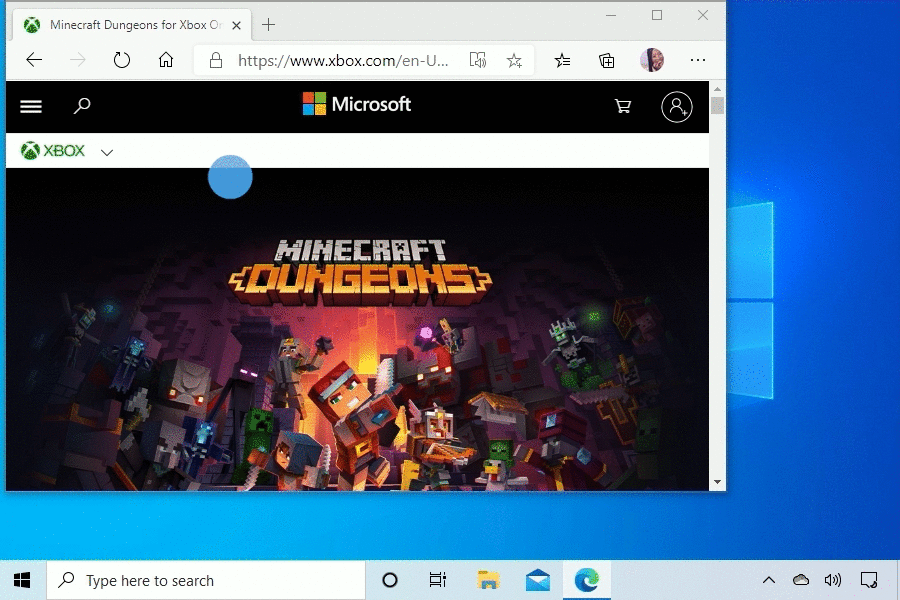Viewport: 900px width, 600px height.
Task: Open a new browser tab
Action: (268, 25)
